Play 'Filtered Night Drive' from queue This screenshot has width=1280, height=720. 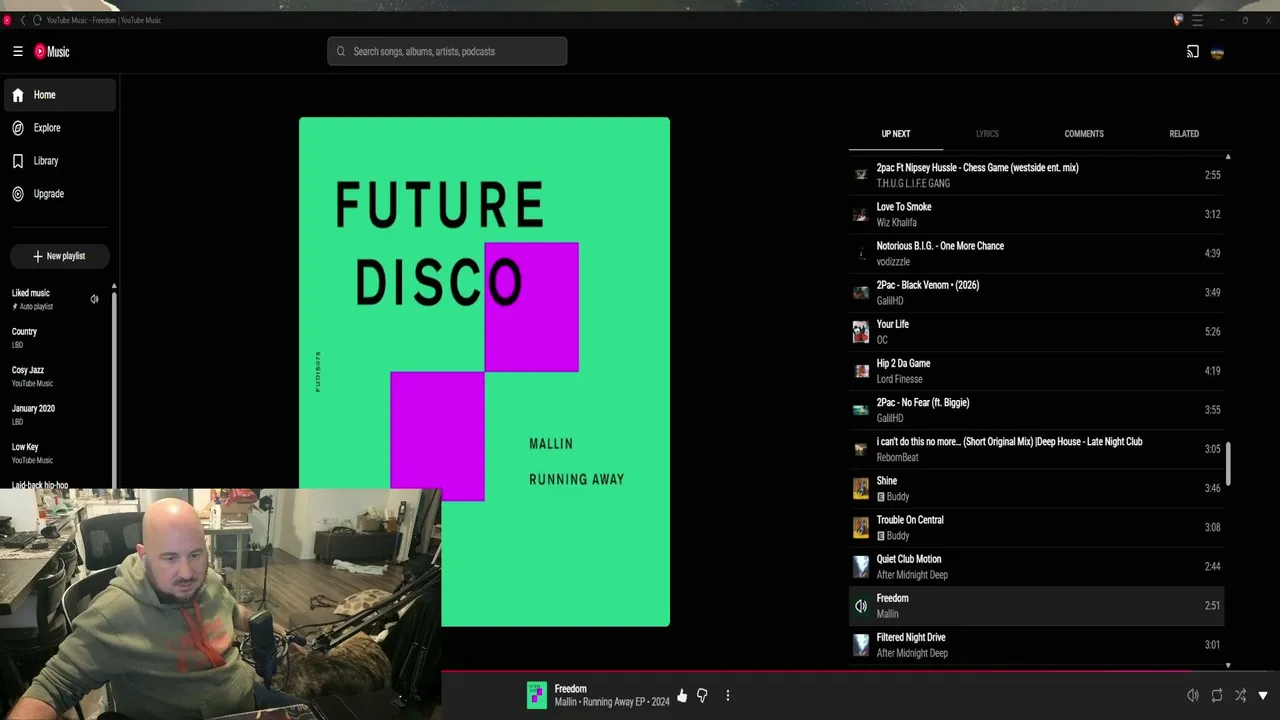[1036, 645]
